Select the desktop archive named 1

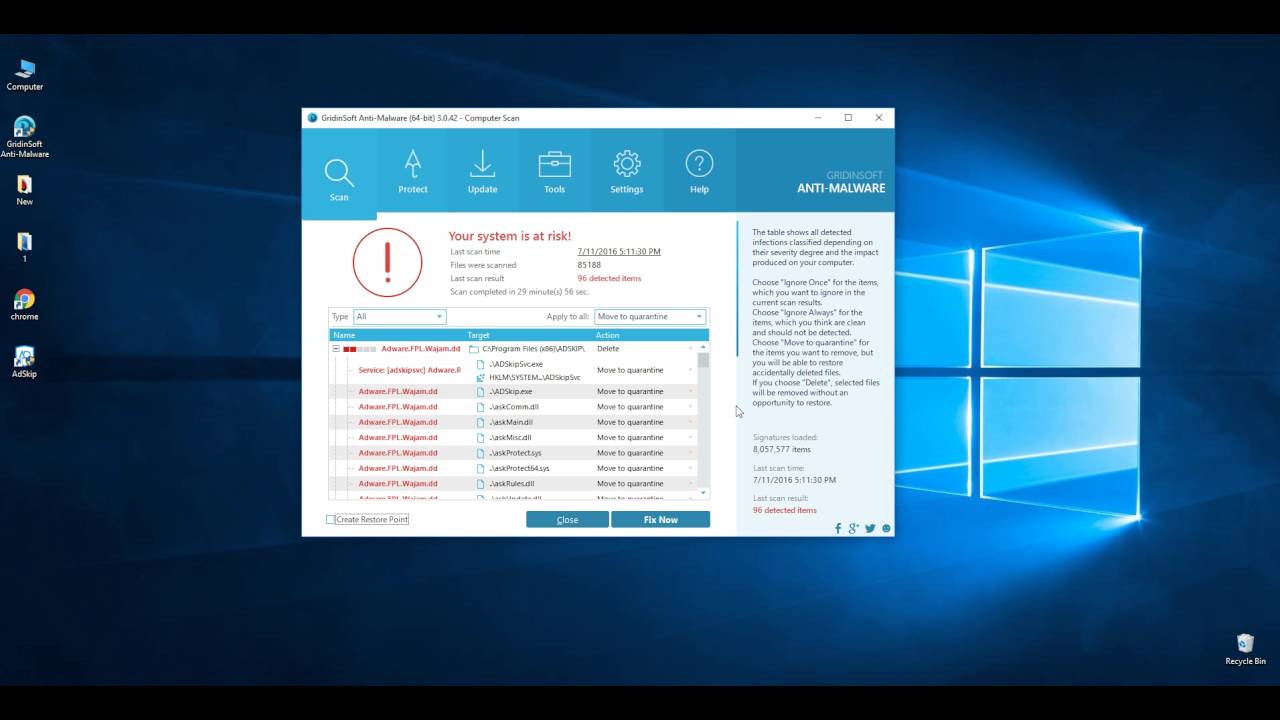pyautogui.click(x=25, y=247)
